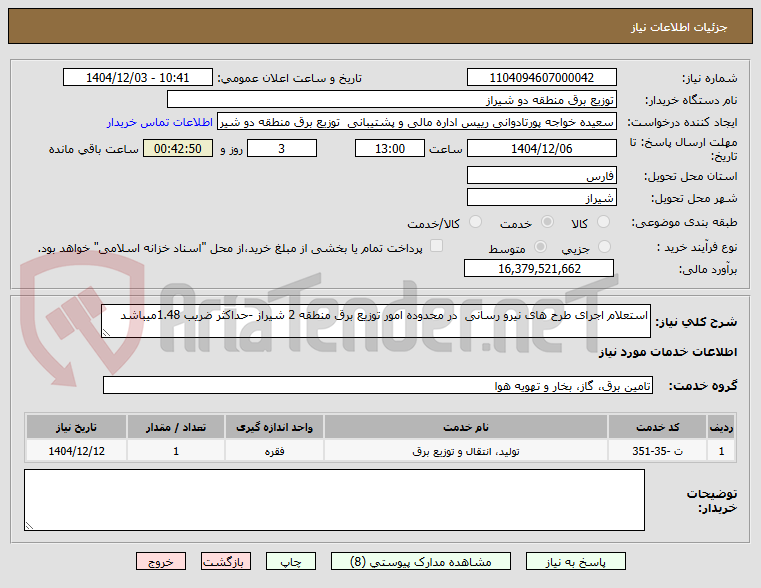Click the buyer notes text area
This screenshot has width=761, height=588.
pyautogui.click(x=334, y=500)
